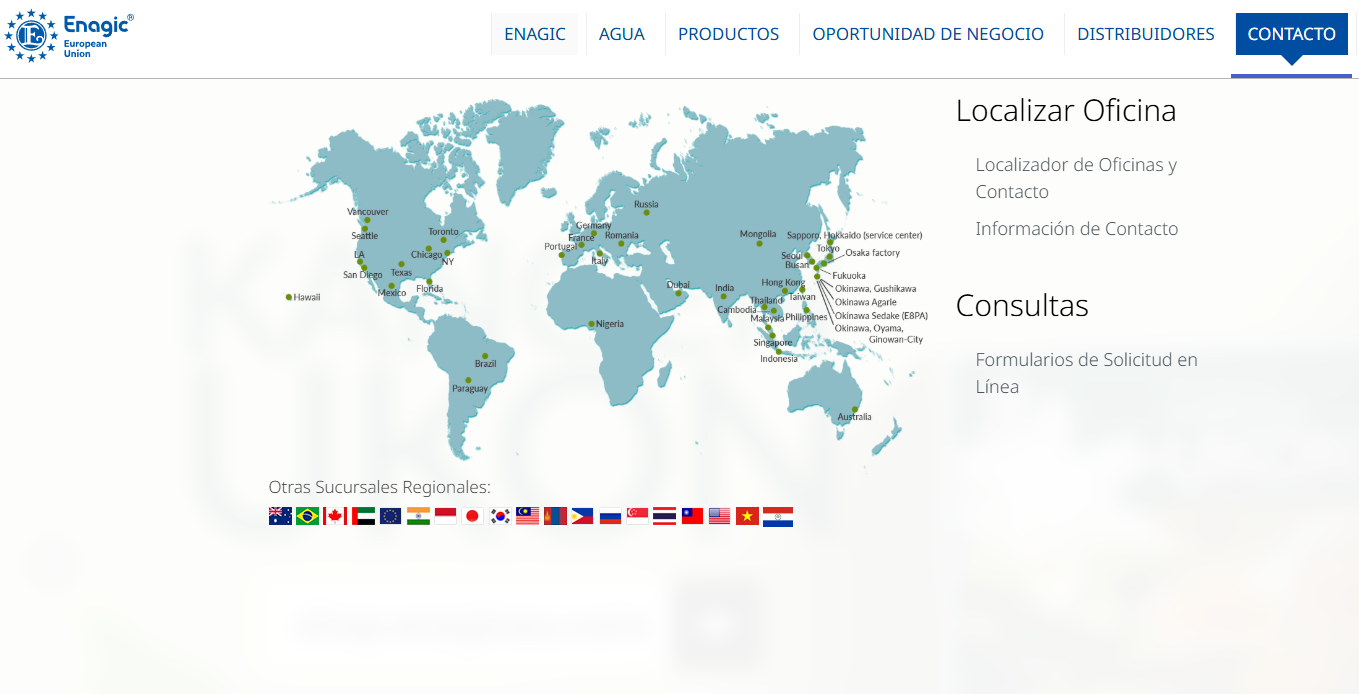Select the United States flag icon
This screenshot has width=1359, height=694.
(720, 516)
